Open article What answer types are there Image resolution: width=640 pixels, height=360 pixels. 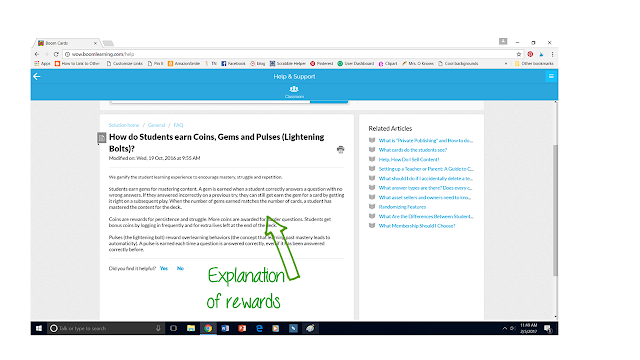(425, 188)
